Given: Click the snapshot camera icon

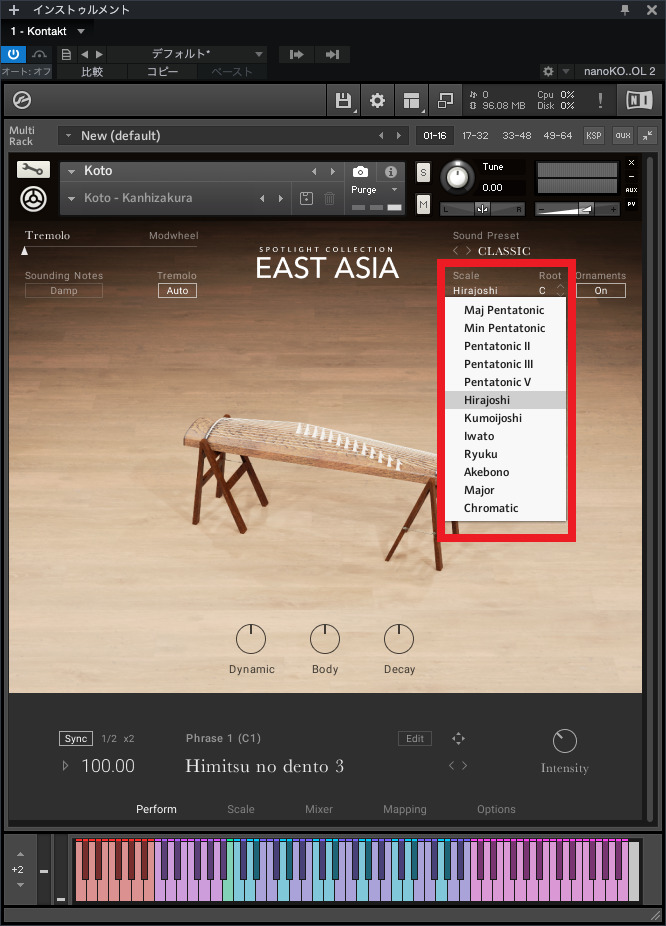Looking at the screenshot, I should pyautogui.click(x=360, y=172).
